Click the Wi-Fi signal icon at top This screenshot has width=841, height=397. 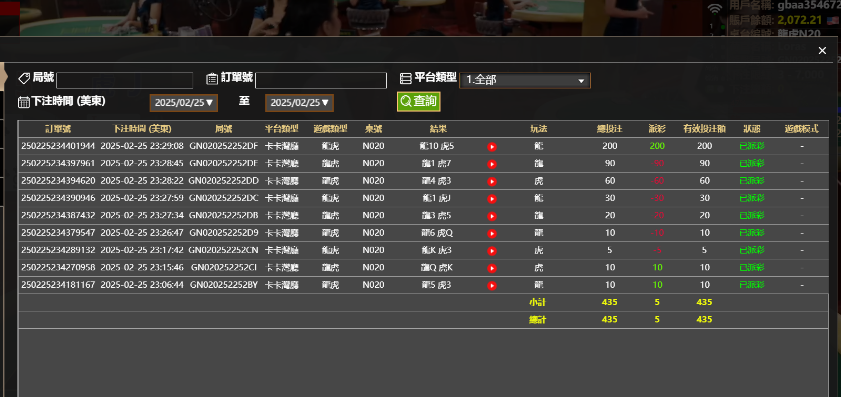click(714, 9)
